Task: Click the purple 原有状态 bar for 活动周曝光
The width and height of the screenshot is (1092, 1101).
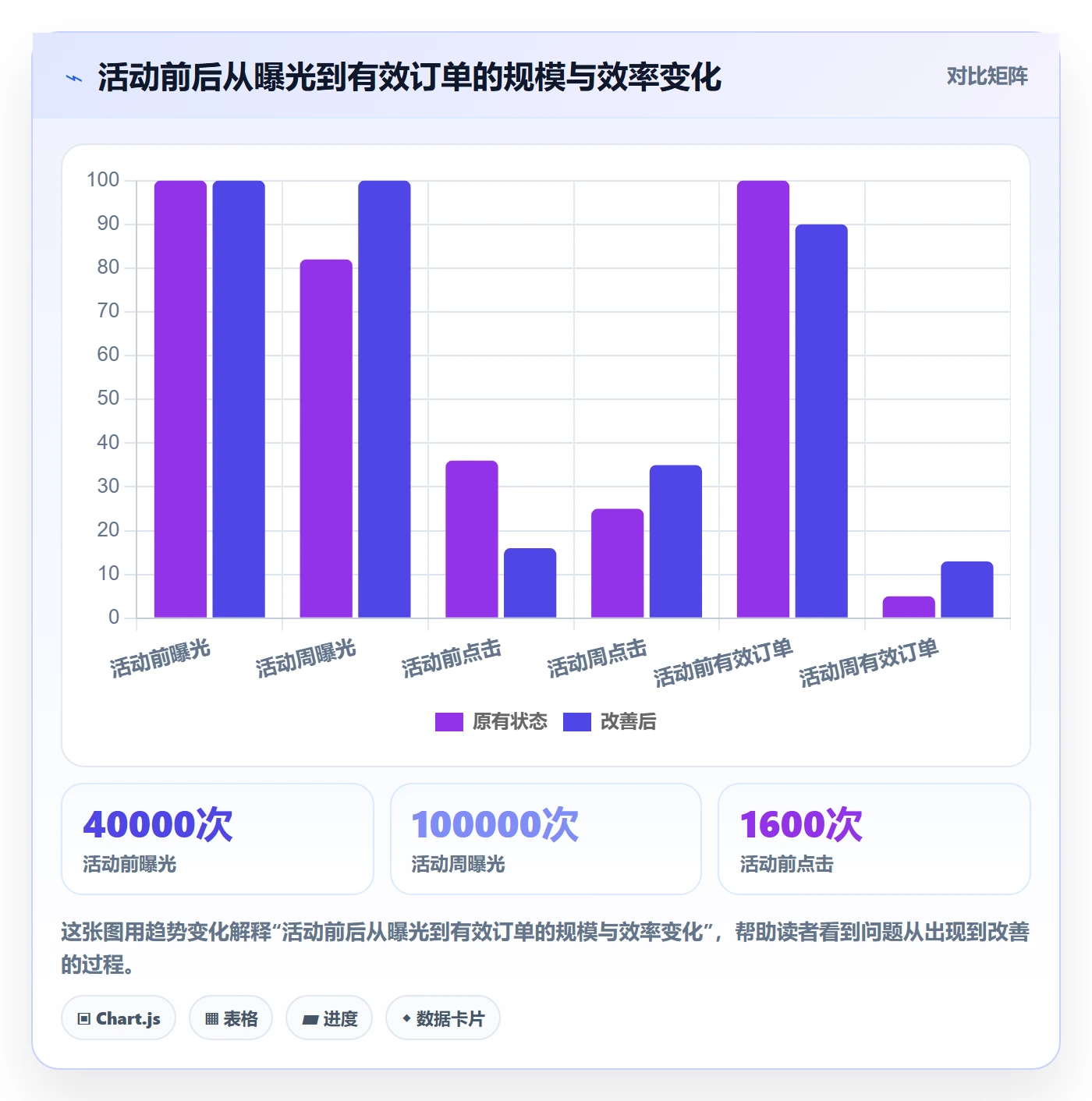Action: (326, 438)
